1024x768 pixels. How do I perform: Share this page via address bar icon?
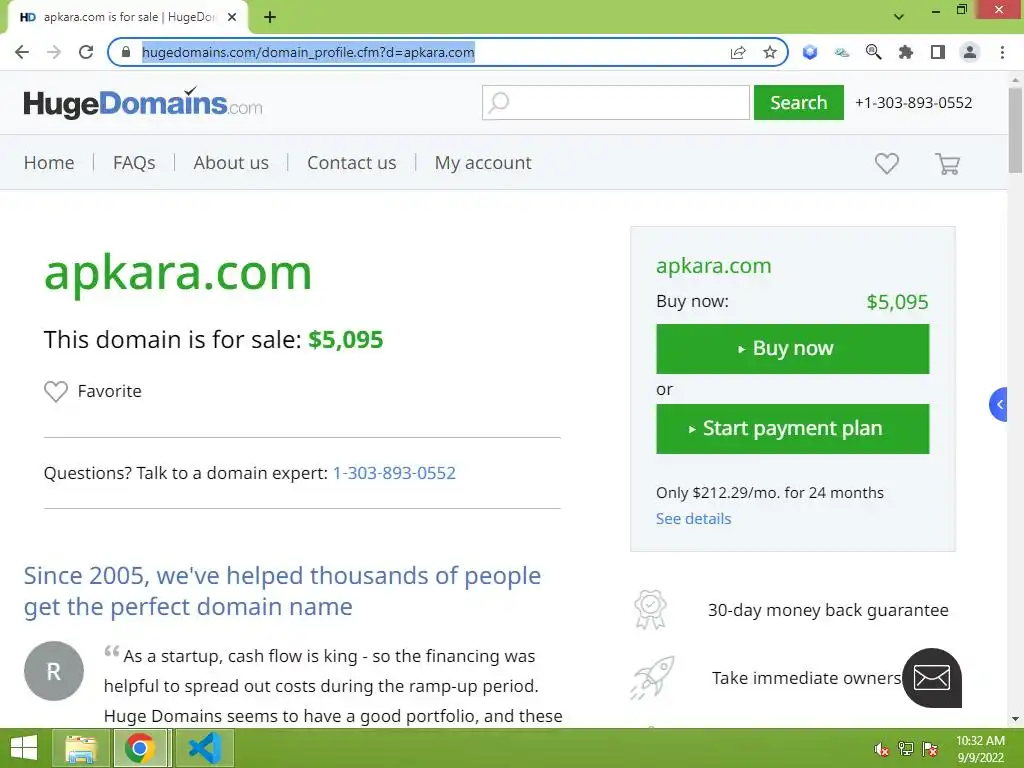click(738, 52)
